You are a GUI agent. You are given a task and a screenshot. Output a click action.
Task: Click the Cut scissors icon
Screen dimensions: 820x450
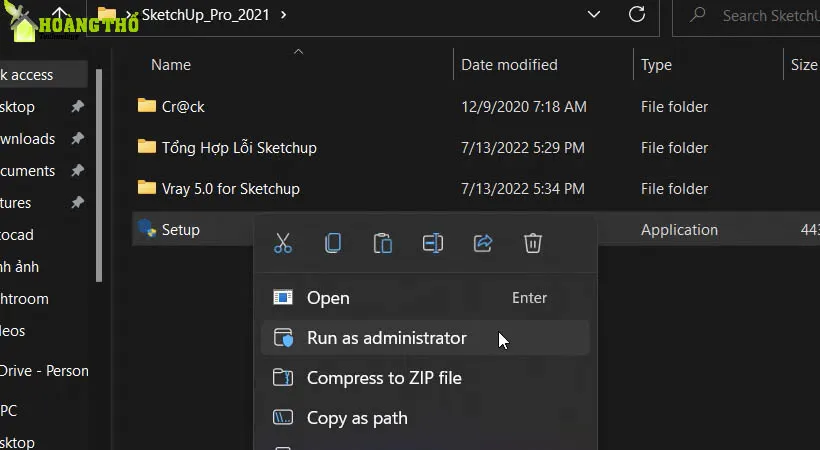click(283, 243)
